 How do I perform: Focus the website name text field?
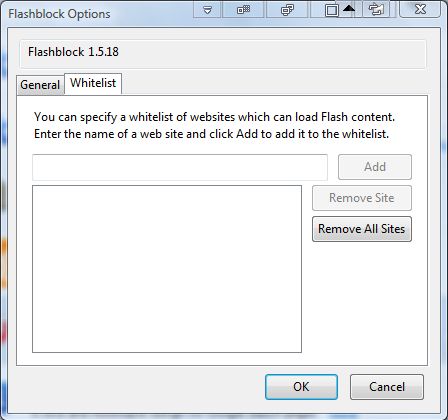coord(180,167)
